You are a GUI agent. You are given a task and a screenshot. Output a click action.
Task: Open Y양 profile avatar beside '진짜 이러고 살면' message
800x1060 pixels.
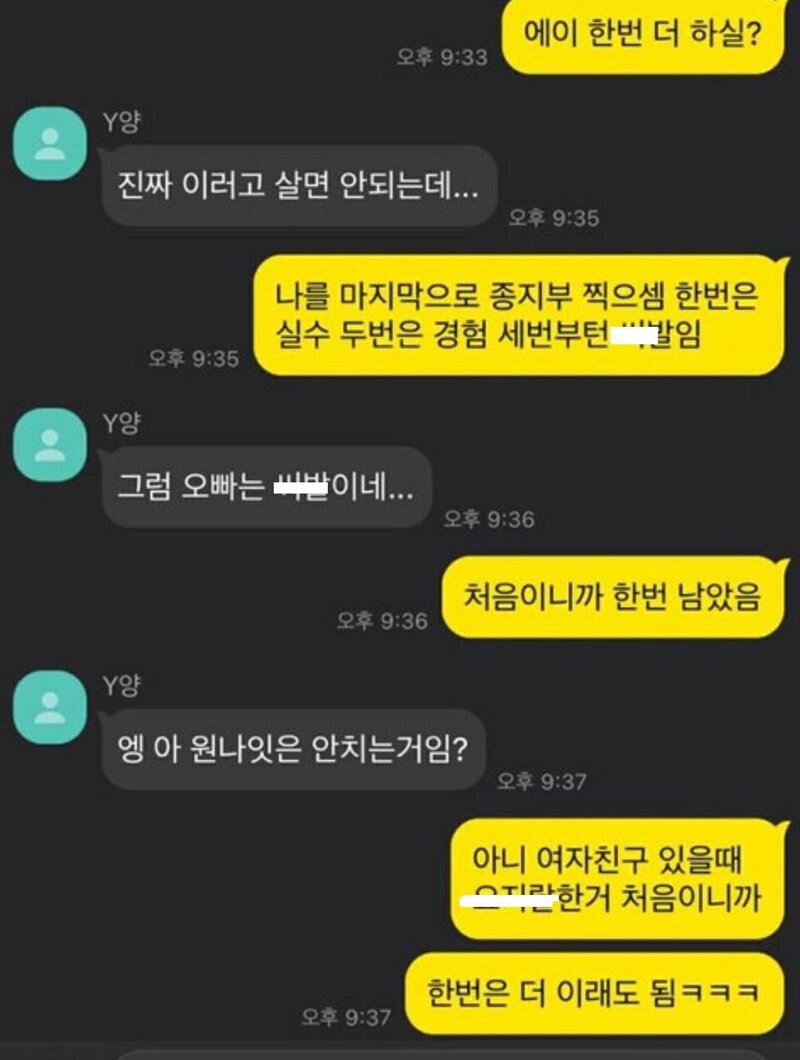[x=50, y=144]
